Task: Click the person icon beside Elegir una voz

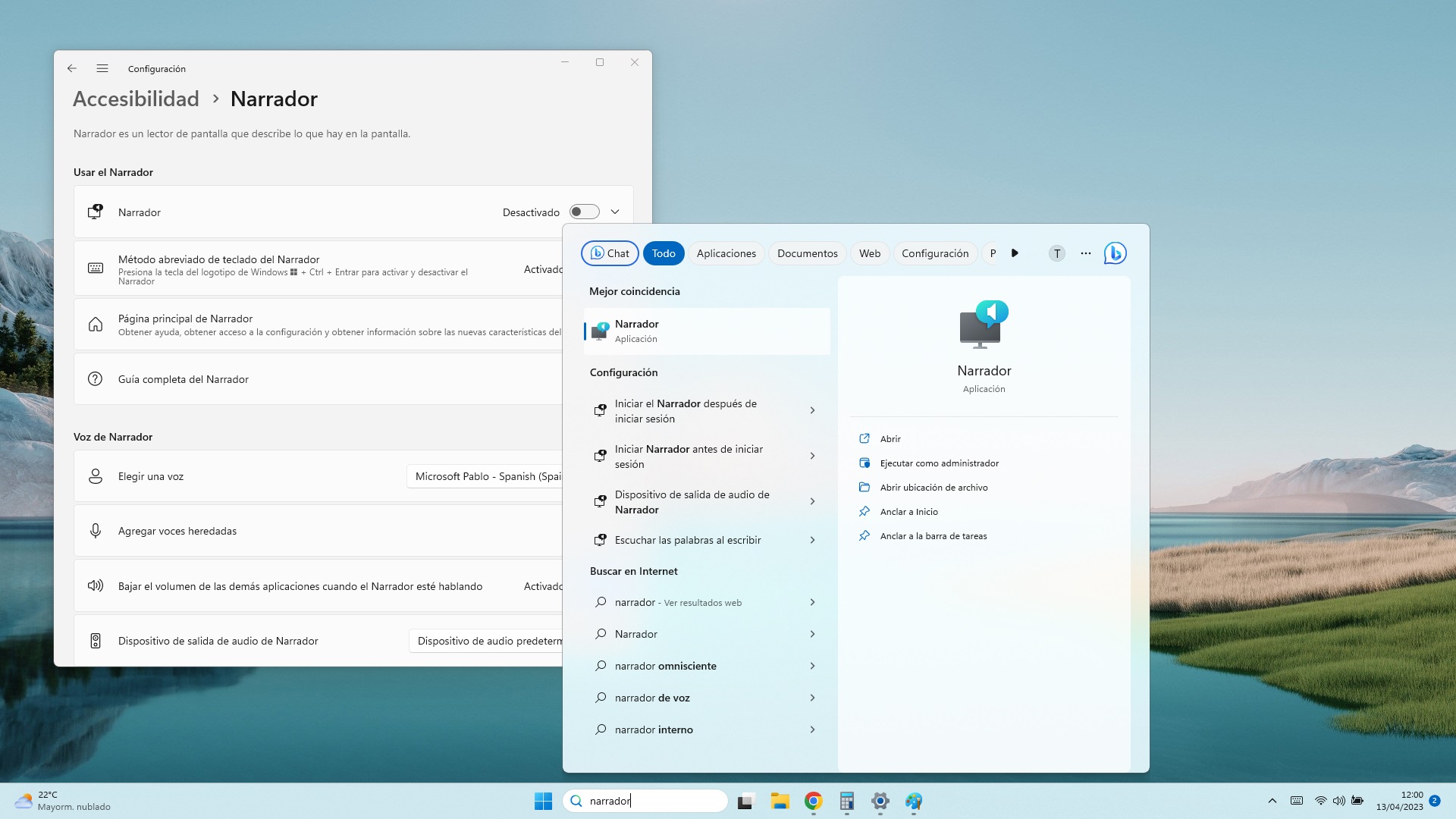Action: (96, 476)
